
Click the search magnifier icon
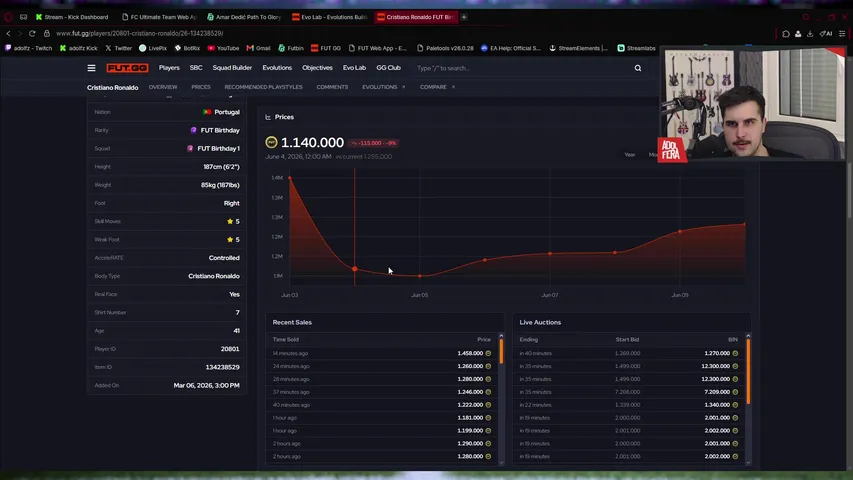coord(638,68)
